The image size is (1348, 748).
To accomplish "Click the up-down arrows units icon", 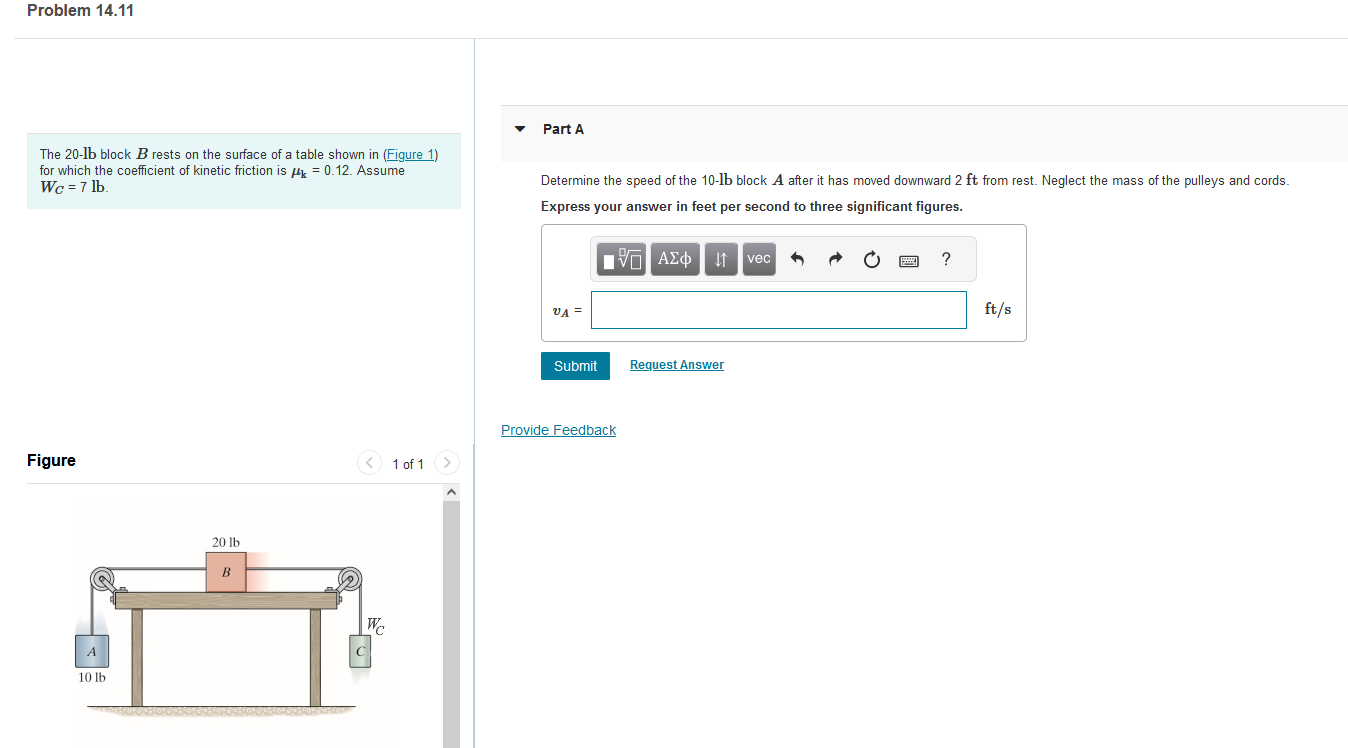I will [720, 258].
